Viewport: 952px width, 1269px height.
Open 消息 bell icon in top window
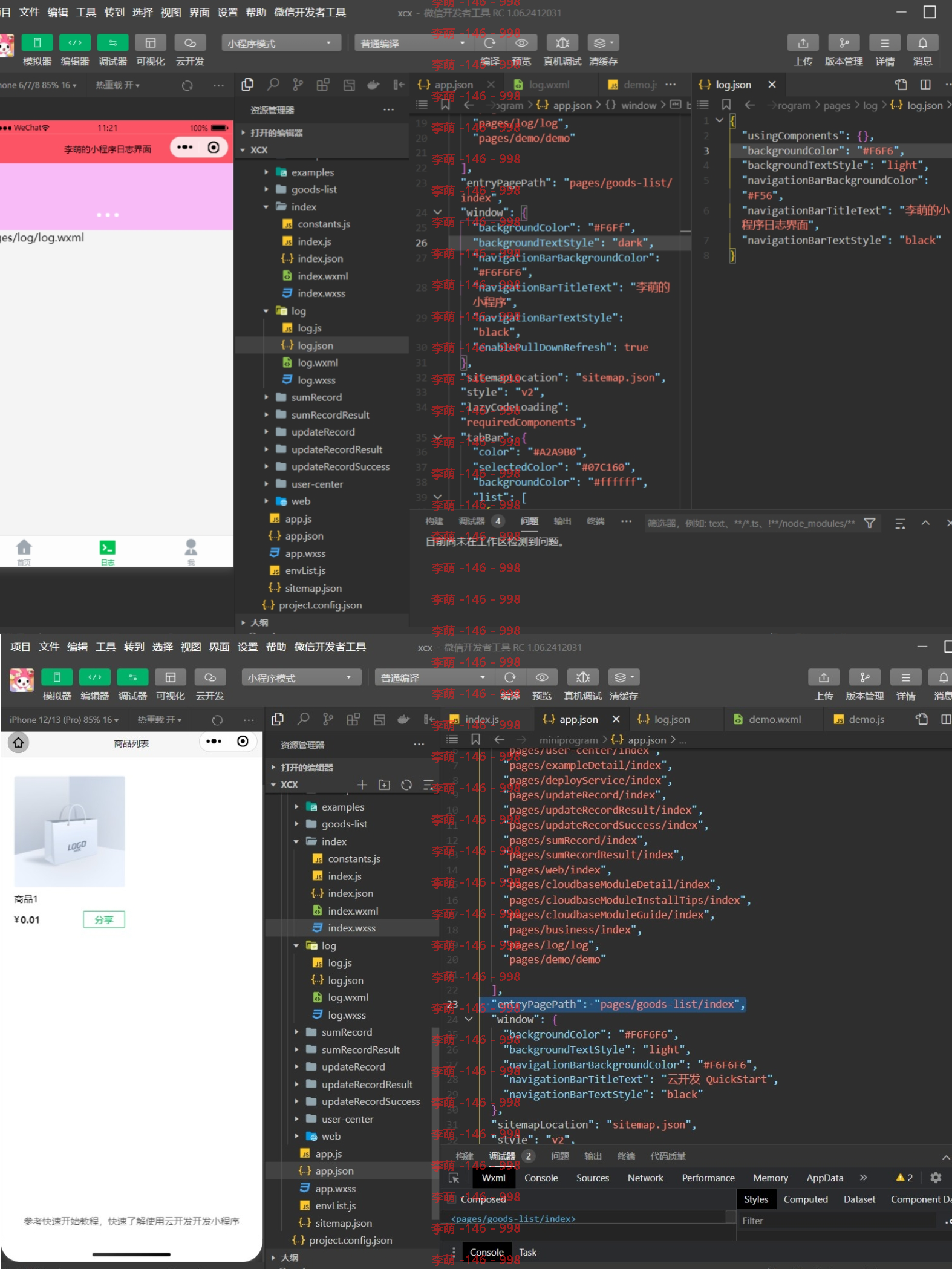[x=922, y=43]
